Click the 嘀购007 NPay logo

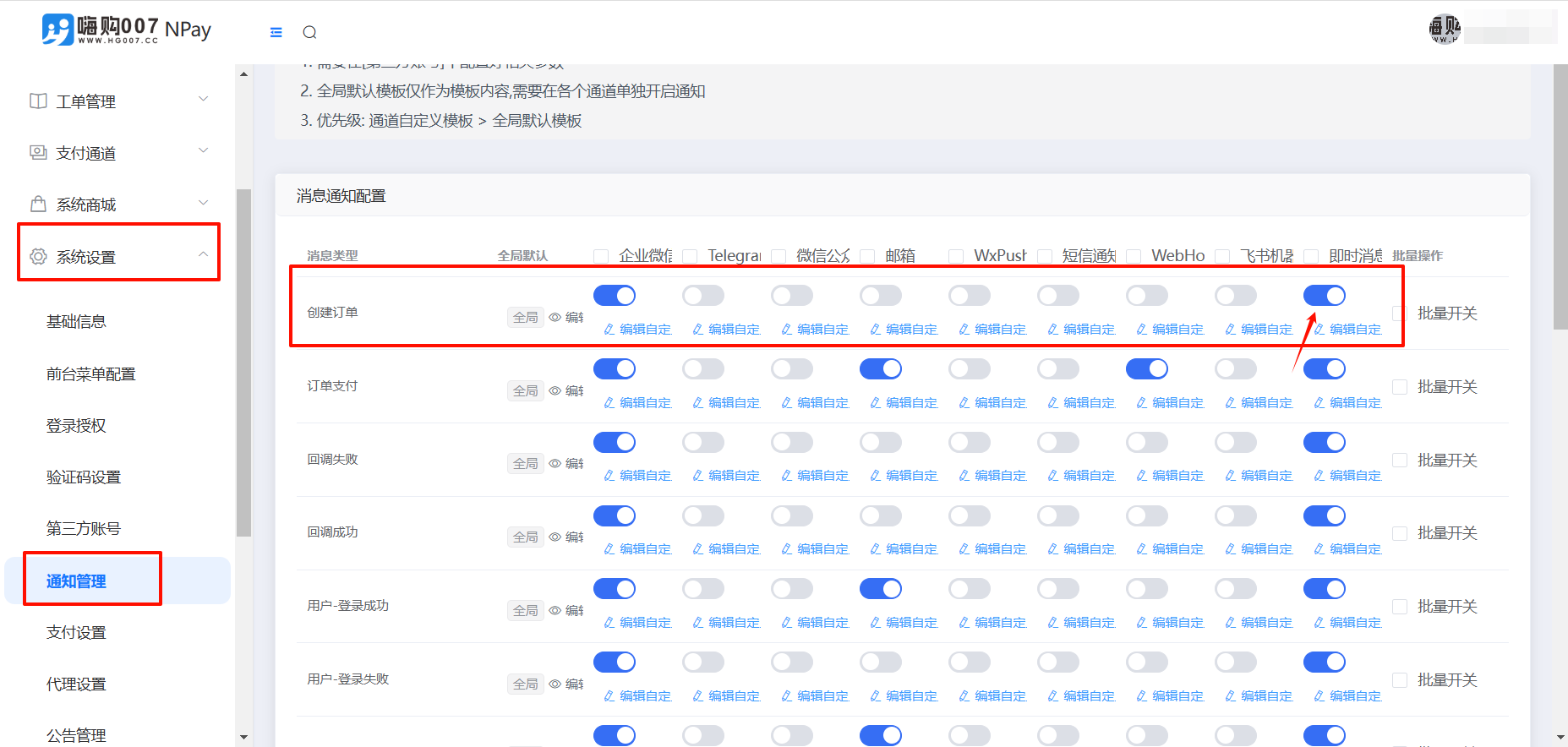[126, 30]
